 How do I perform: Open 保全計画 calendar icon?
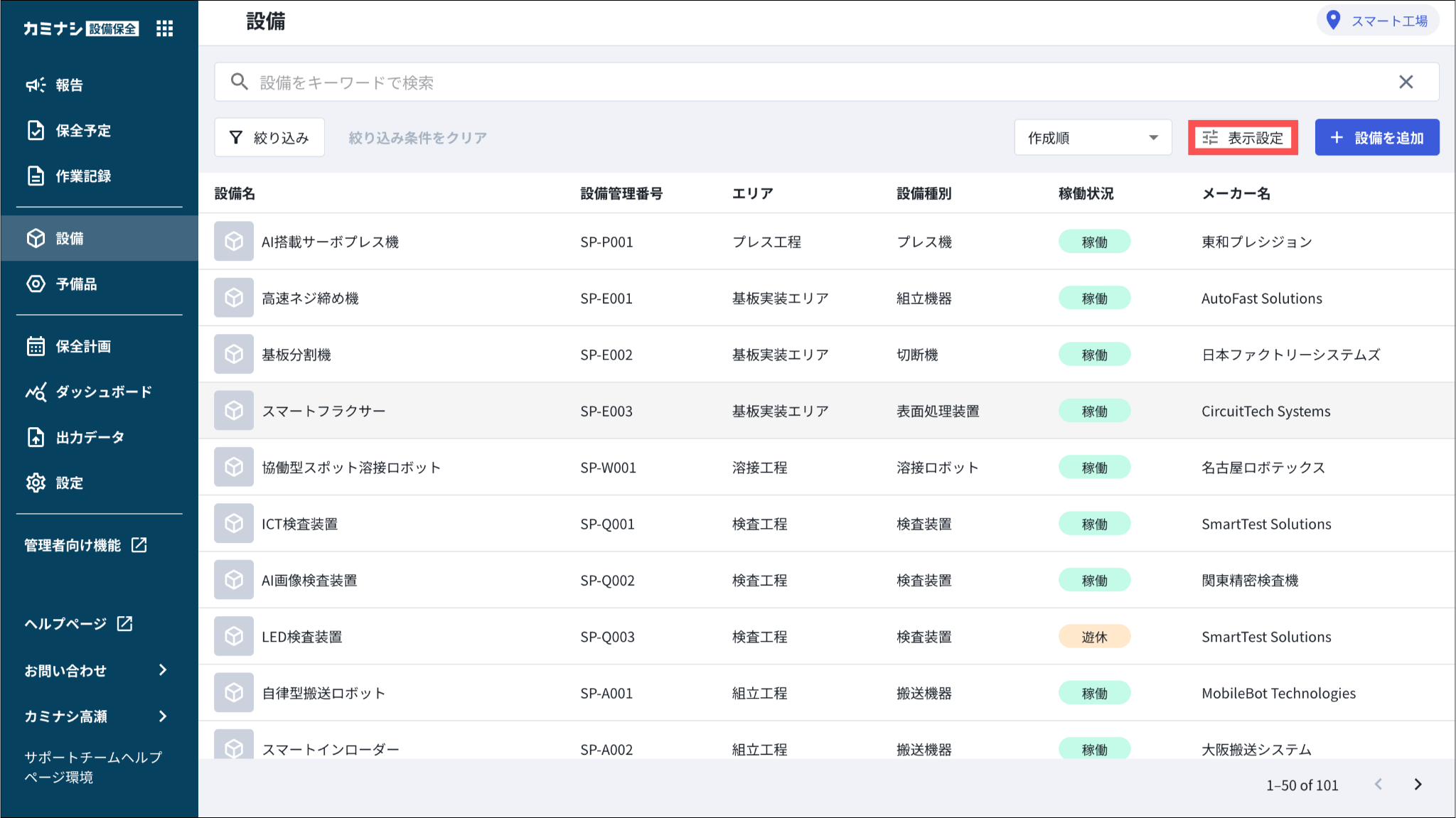pos(36,347)
